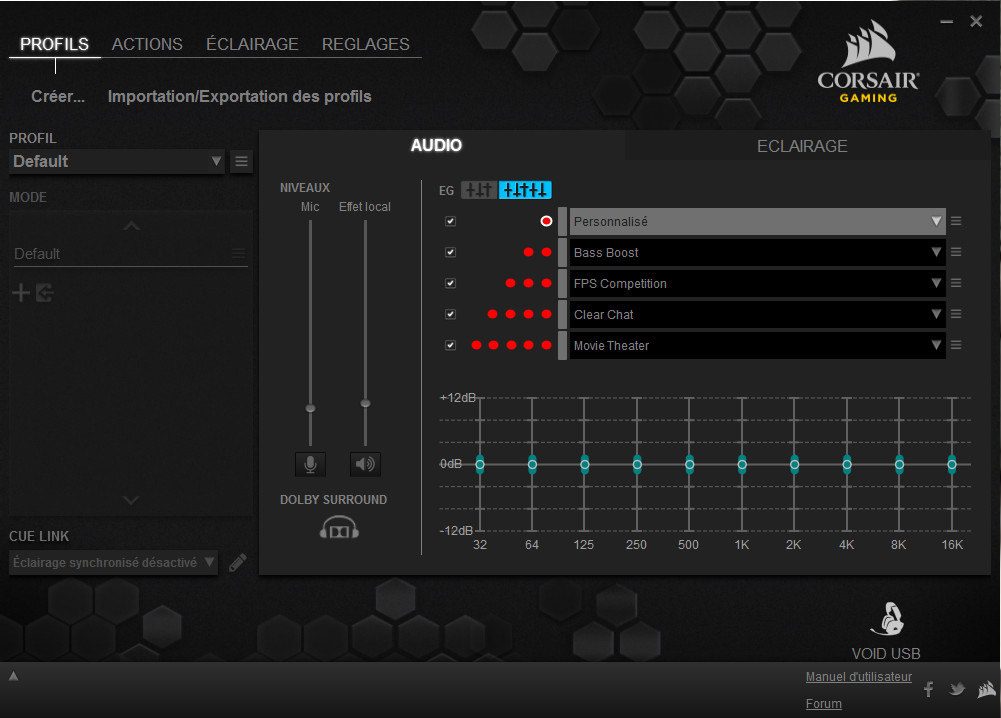
Task: Expand the Clear Chat preset dropdown
Action: pyautogui.click(x=936, y=314)
